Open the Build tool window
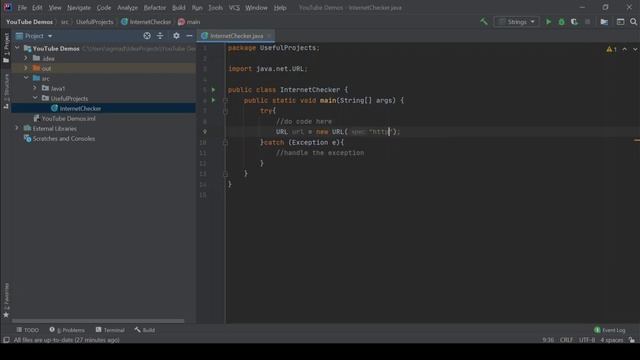The height and width of the screenshot is (360, 640). [x=145, y=330]
